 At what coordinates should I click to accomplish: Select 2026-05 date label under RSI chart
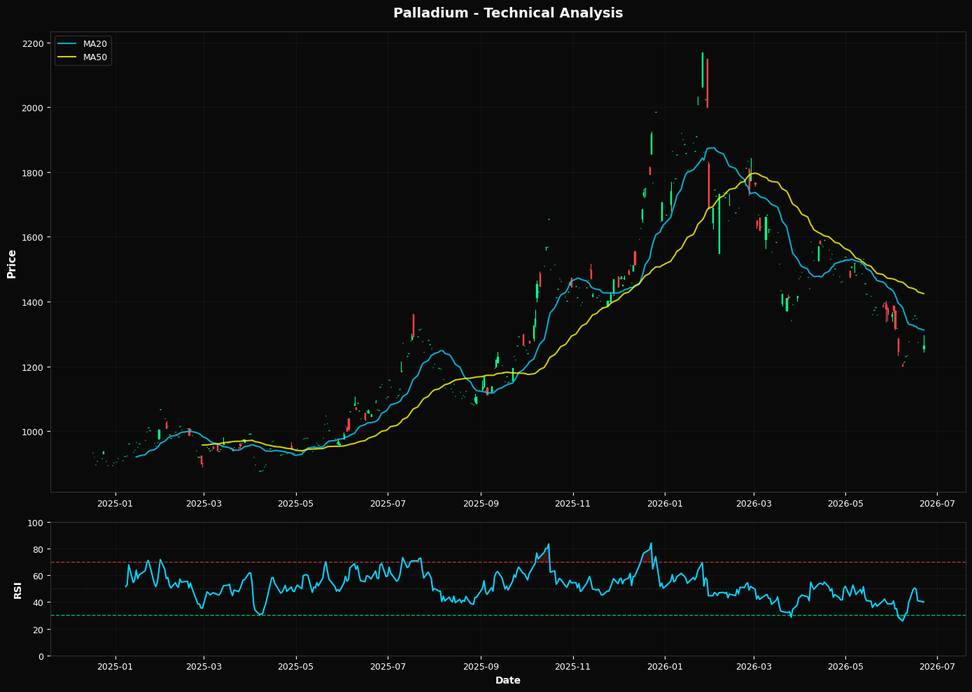846,668
